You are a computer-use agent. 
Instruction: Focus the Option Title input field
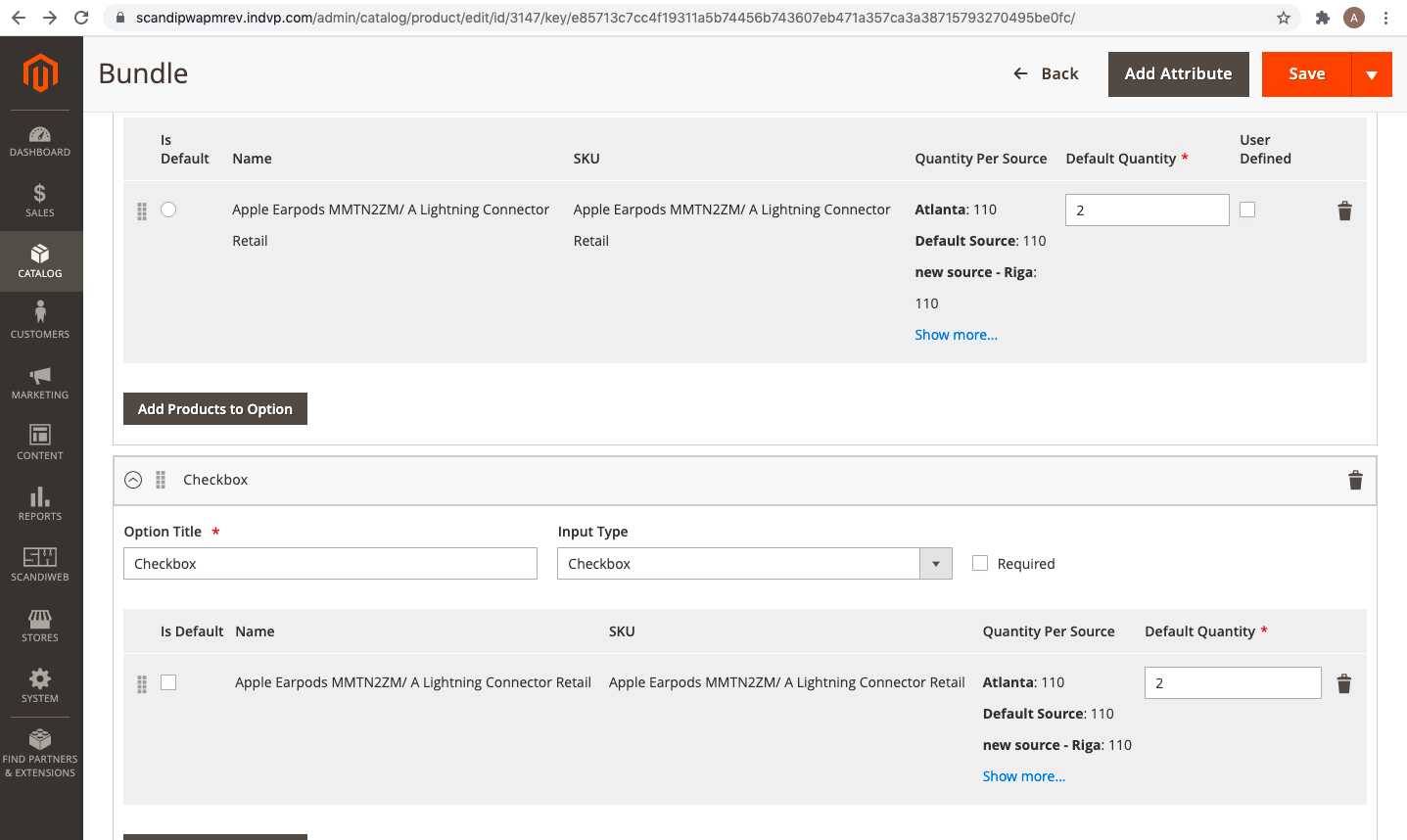coord(330,564)
